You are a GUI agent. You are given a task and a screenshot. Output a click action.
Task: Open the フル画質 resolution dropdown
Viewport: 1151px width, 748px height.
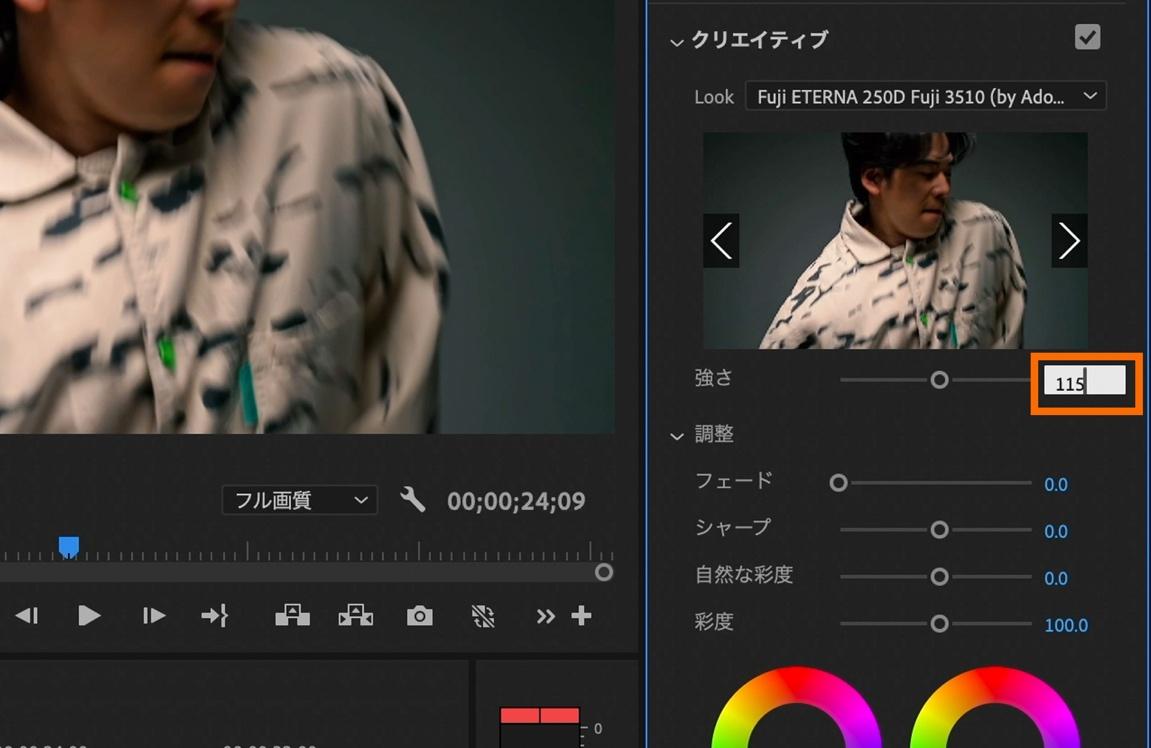click(x=299, y=500)
